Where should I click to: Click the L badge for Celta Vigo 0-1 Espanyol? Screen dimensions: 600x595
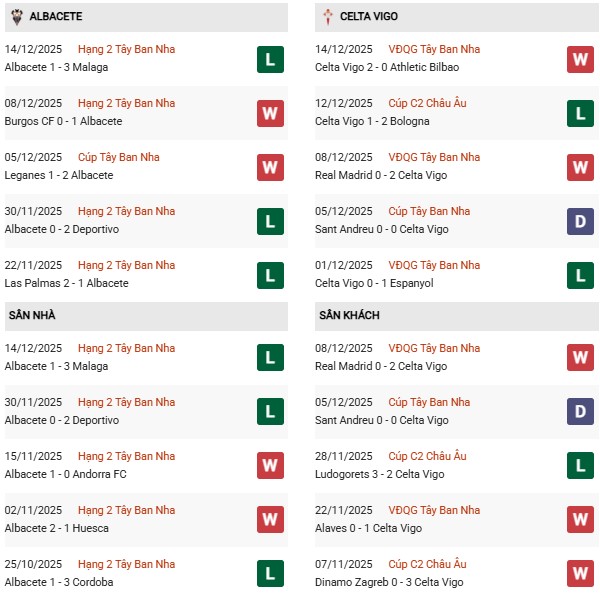(580, 275)
